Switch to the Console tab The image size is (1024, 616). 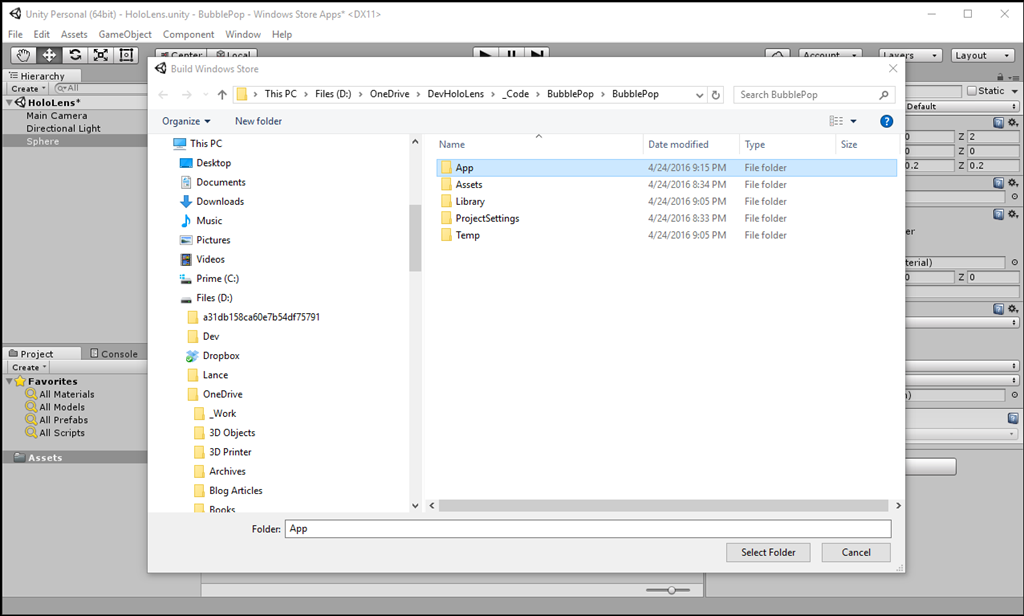click(x=114, y=353)
